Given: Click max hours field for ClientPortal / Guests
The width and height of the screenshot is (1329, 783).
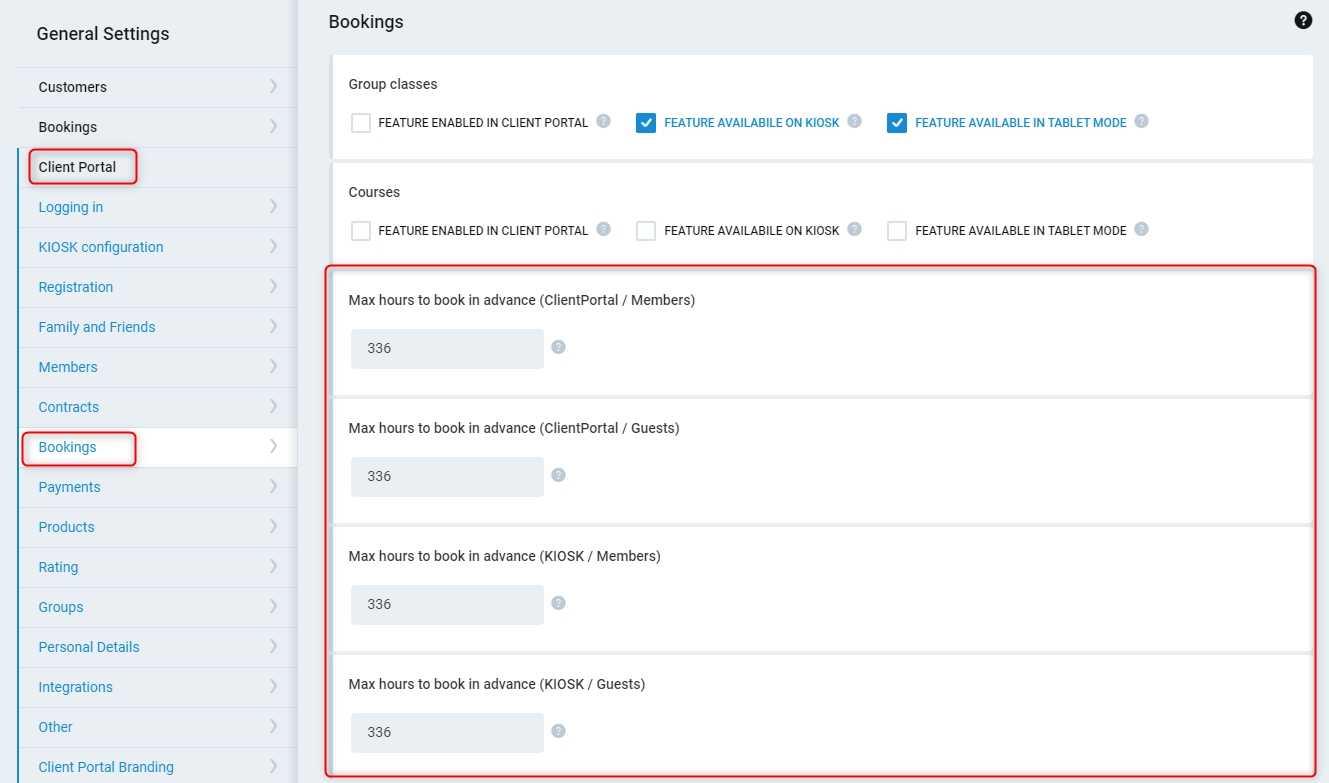Looking at the screenshot, I should tap(447, 477).
